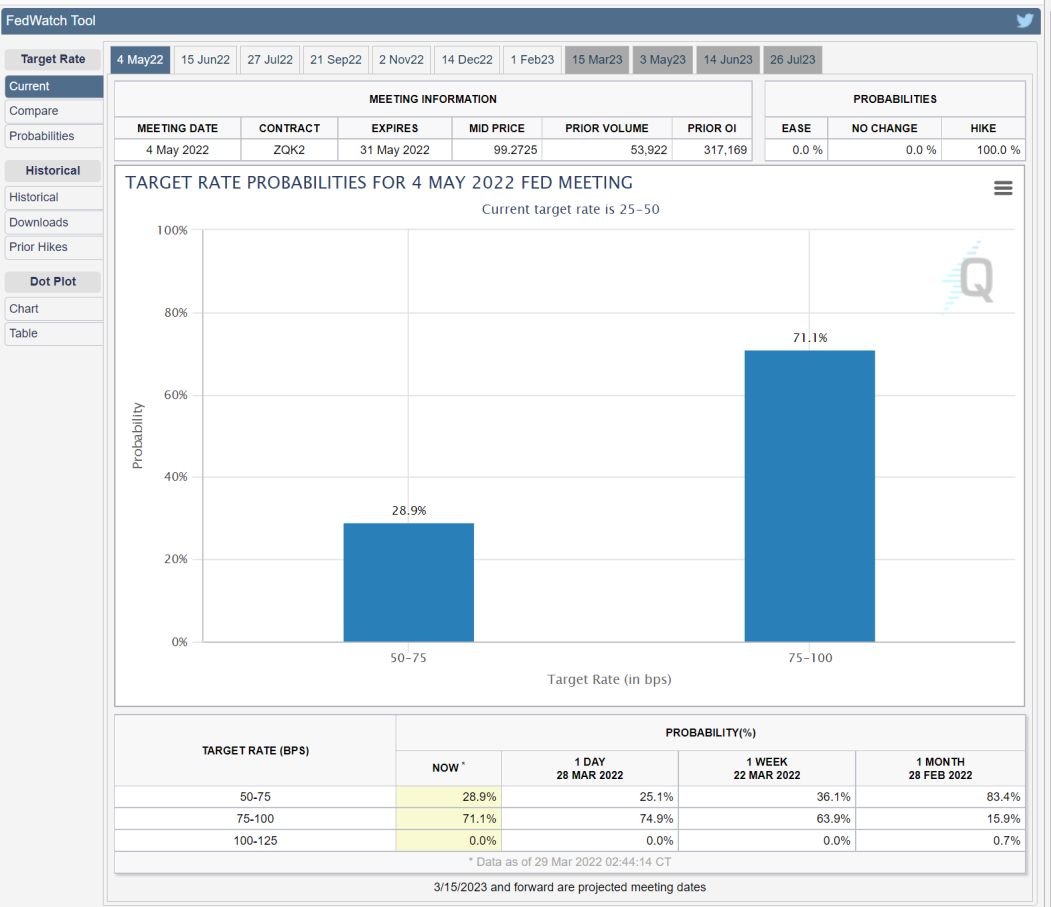Open the Dot Plot Table item
The width and height of the screenshot is (1051, 907).
click(54, 333)
